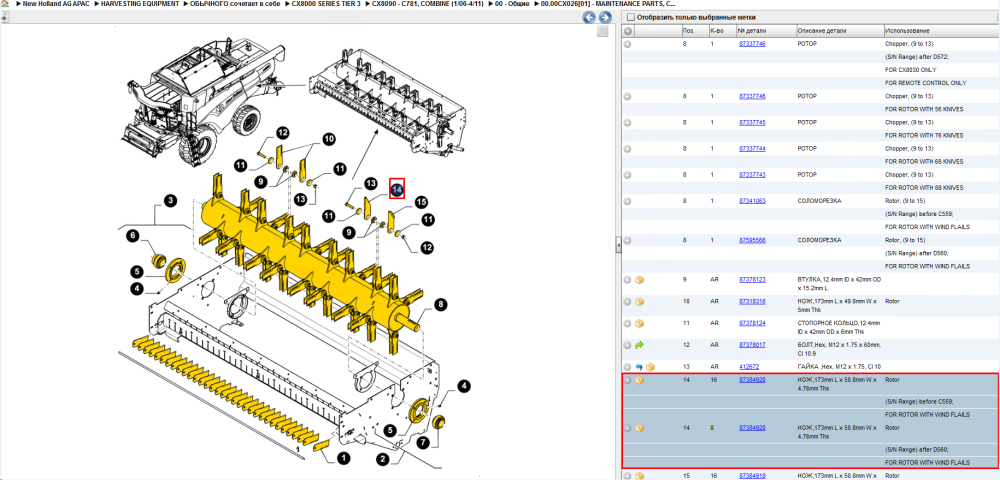Click the round add icon for part 87337744
The image size is (1000, 480).
[628, 149]
